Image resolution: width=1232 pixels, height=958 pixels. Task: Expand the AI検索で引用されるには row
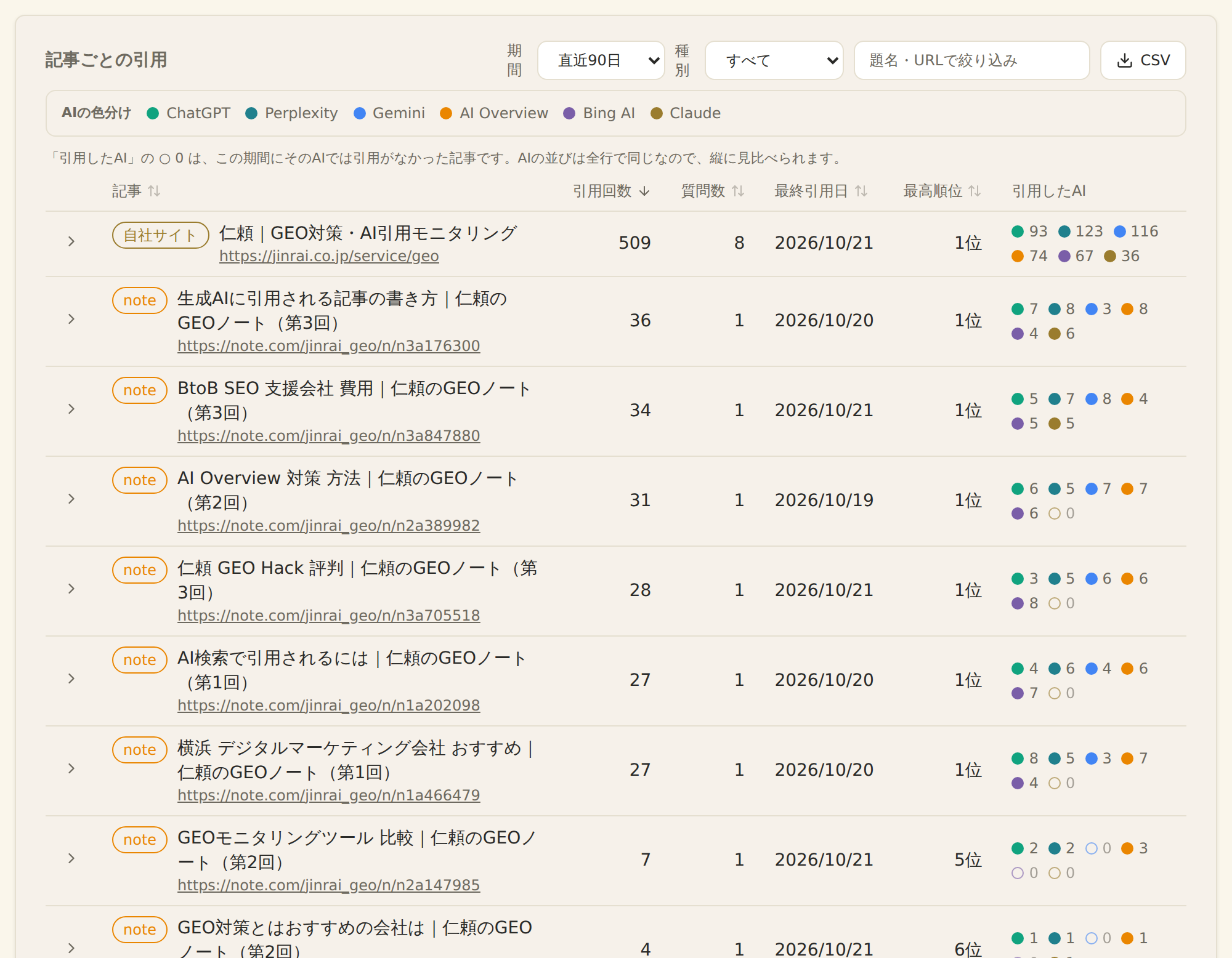pos(71,678)
